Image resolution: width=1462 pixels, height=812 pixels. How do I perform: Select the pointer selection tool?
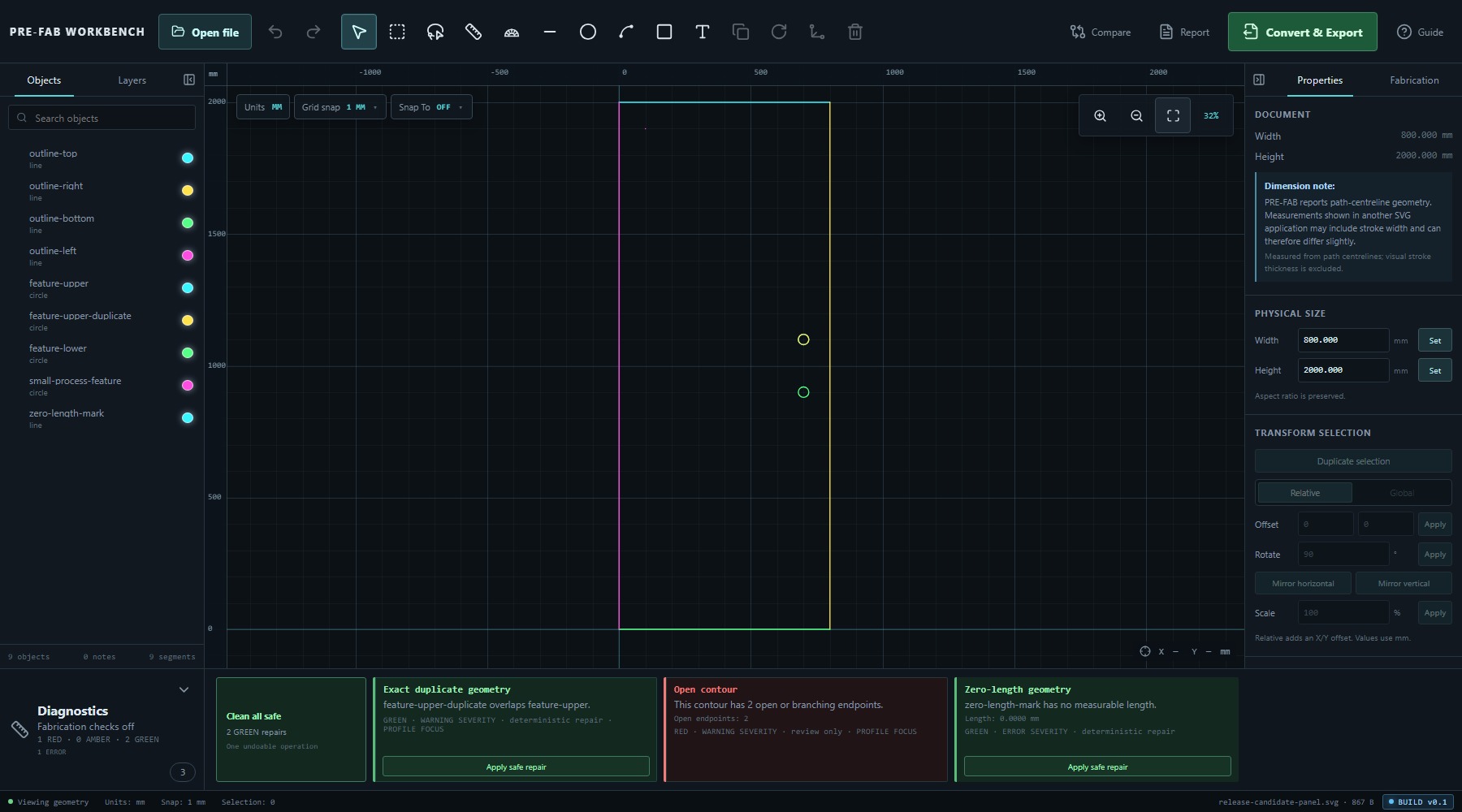358,32
